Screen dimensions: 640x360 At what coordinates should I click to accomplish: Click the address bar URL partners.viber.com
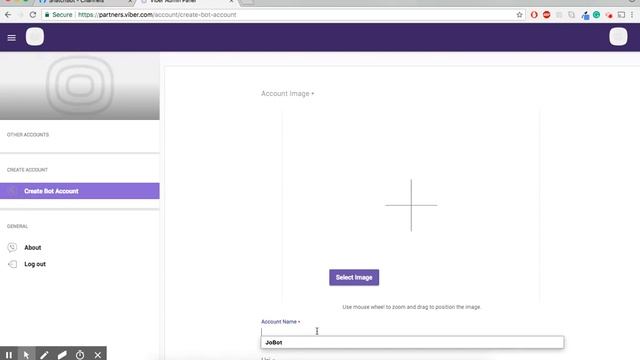[157, 15]
